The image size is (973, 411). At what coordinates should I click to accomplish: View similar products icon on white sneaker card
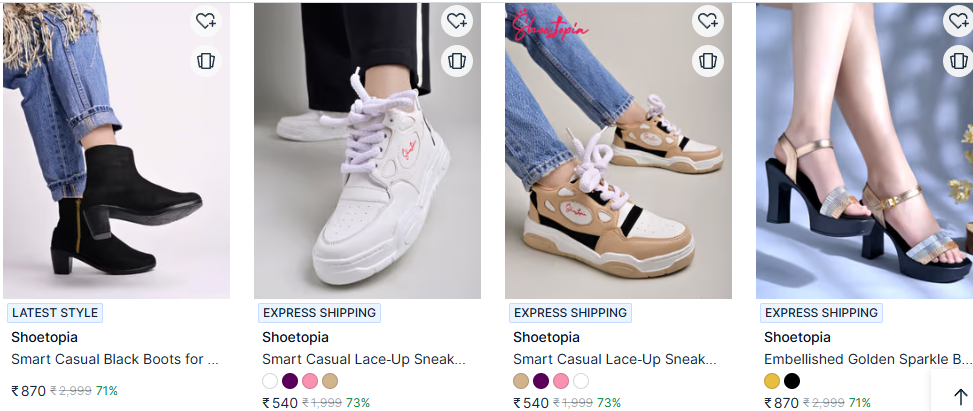(457, 61)
